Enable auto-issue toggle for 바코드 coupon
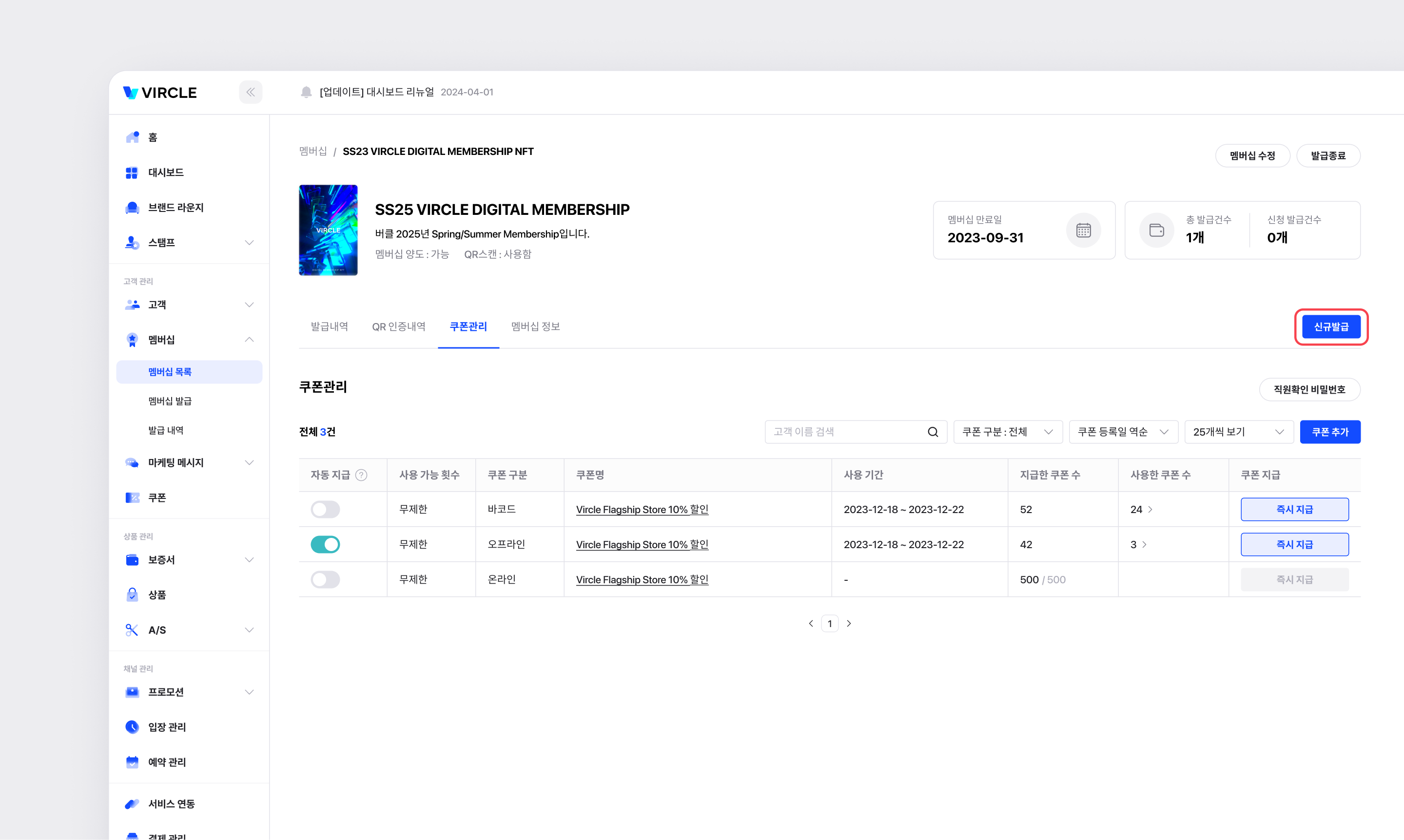 coord(325,510)
